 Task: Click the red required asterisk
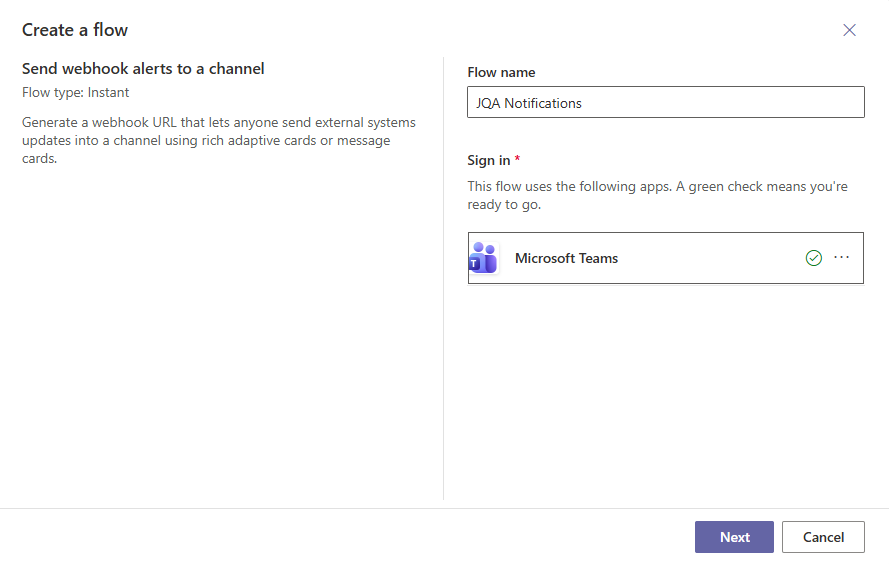click(518, 160)
